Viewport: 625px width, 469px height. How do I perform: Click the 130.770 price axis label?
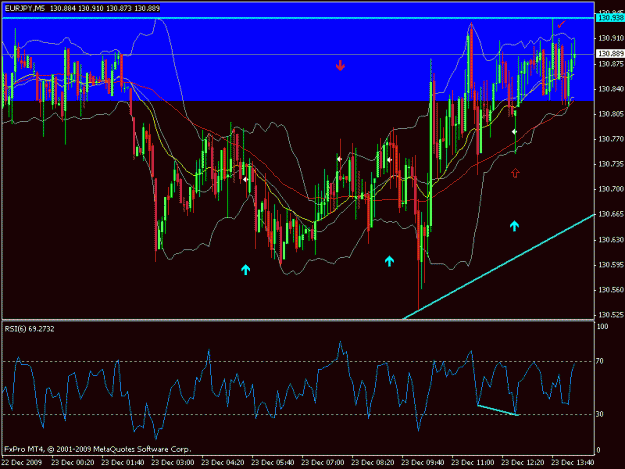pos(611,139)
